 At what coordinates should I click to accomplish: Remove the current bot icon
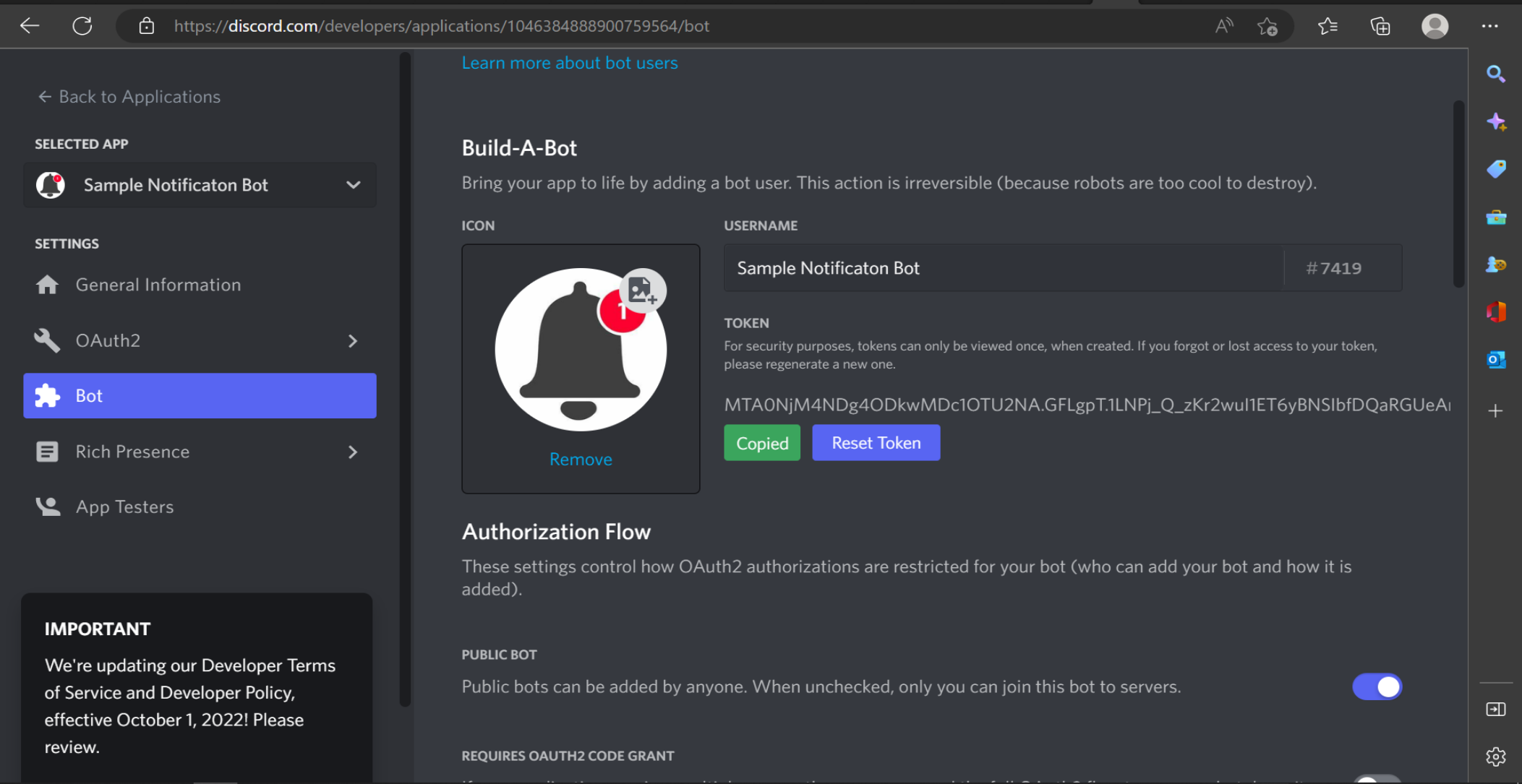click(580, 458)
